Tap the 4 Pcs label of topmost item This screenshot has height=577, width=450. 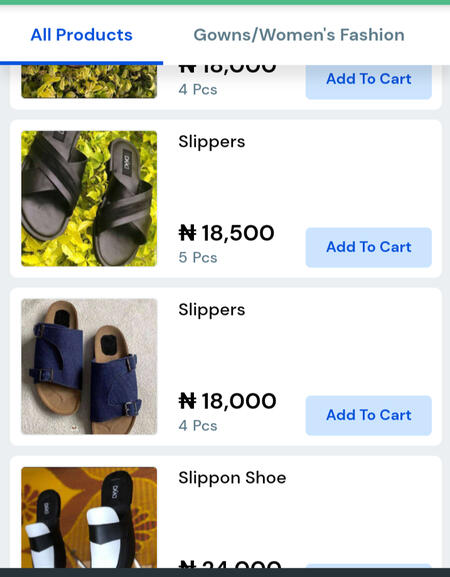pyautogui.click(x=198, y=90)
